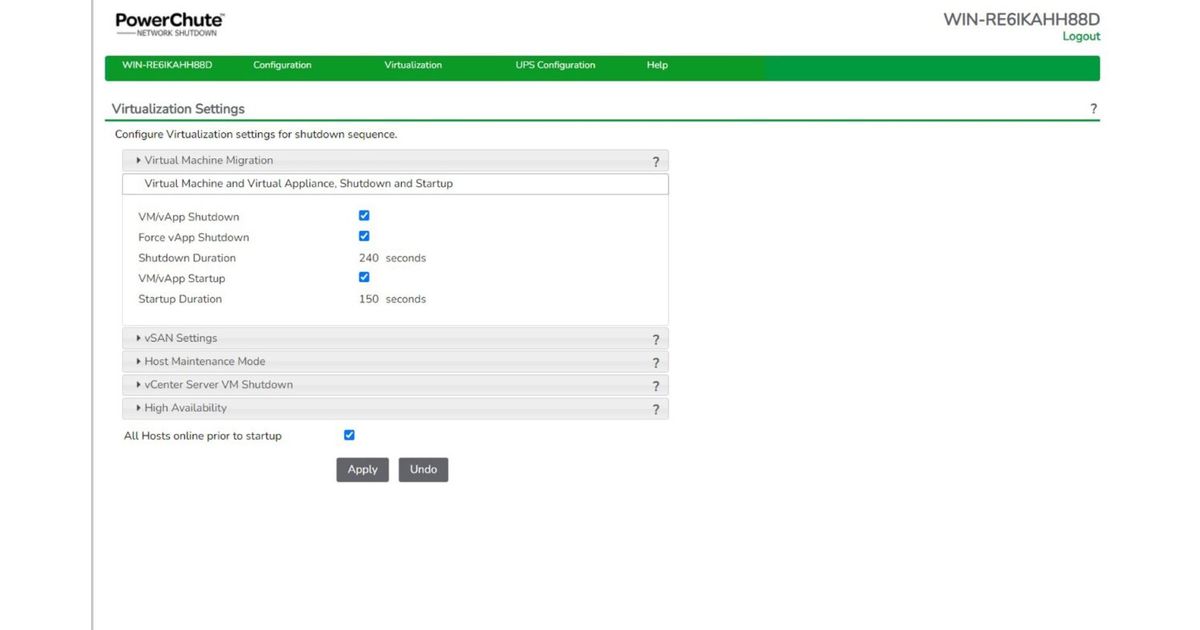Screen dimensions: 1200x630
Task: Open the UPS Configuration menu
Action: [x=555, y=65]
